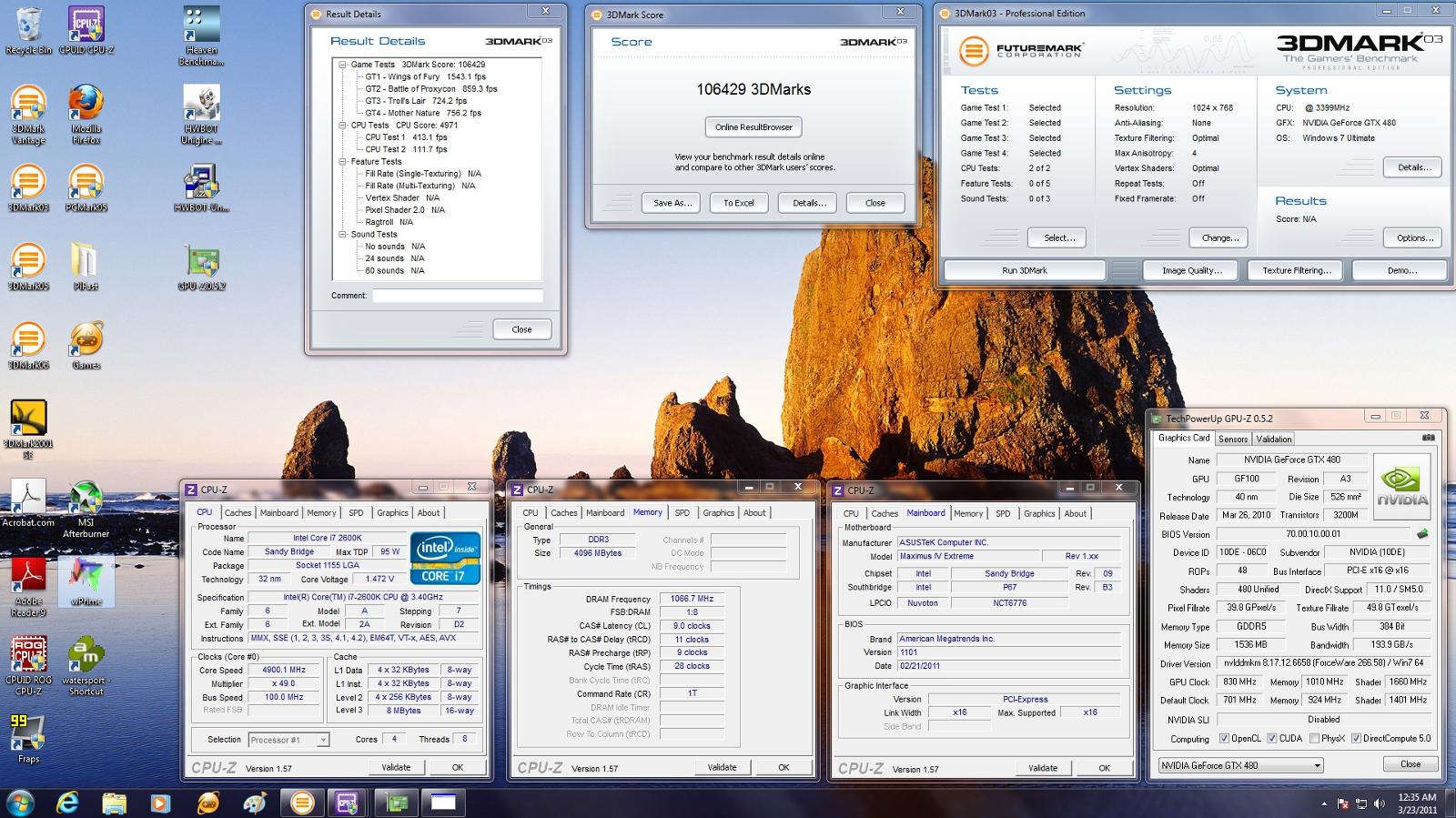This screenshot has height=818, width=1456.
Task: Launch 3DMark2001 SE desktop icon
Action: click(28, 428)
